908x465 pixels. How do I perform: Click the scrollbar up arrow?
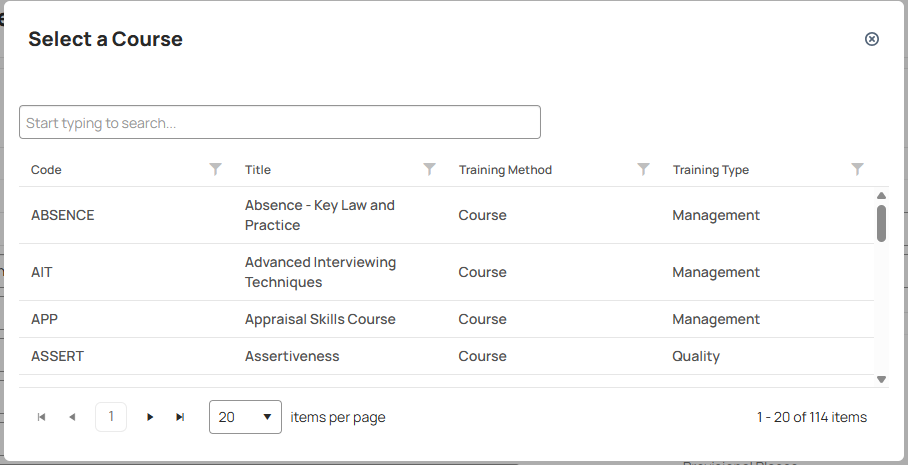pyautogui.click(x=881, y=196)
